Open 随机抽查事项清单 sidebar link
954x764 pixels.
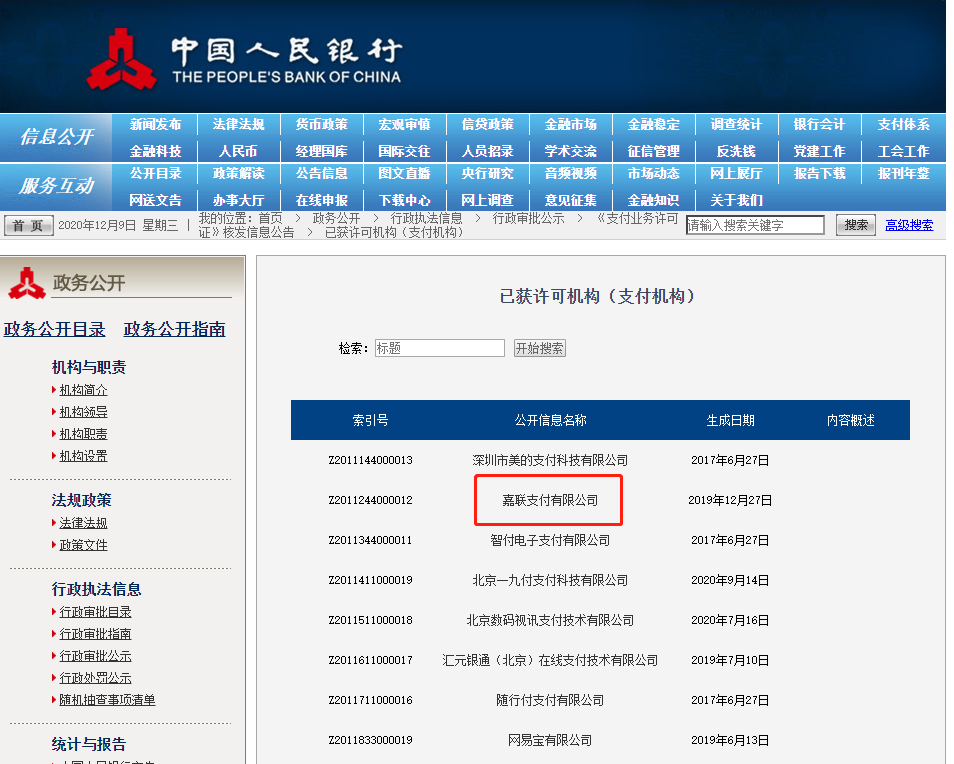click(x=107, y=700)
